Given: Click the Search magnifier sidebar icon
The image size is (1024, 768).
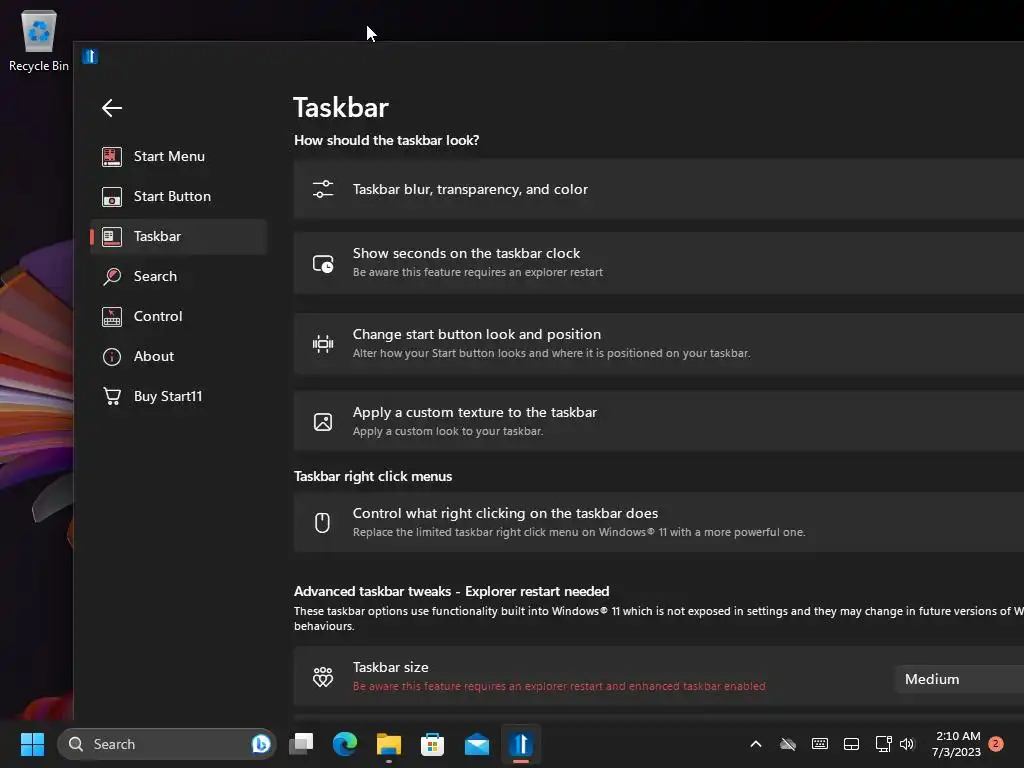Looking at the screenshot, I should click(112, 276).
